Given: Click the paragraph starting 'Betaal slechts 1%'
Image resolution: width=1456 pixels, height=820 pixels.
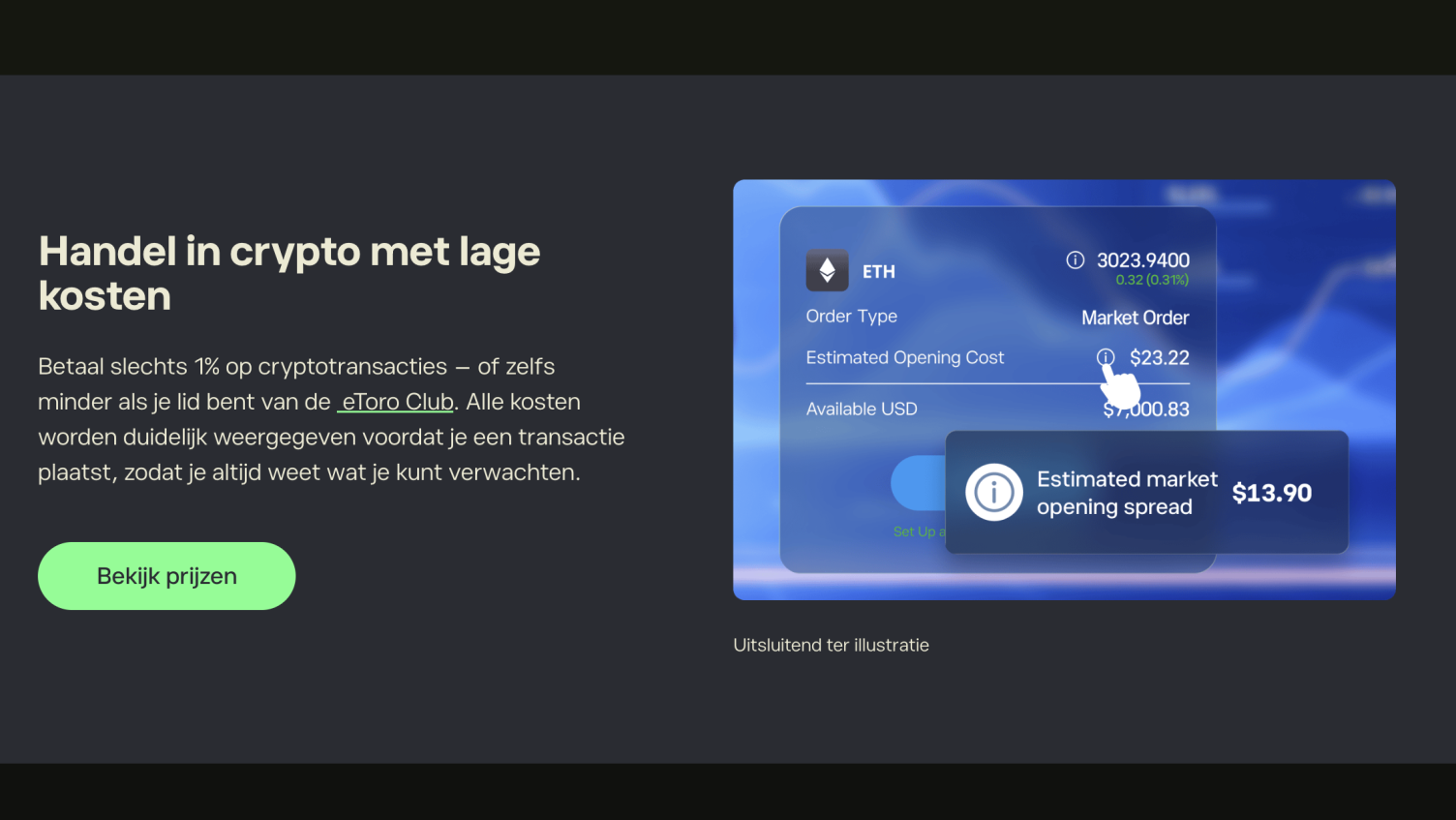Looking at the screenshot, I should point(332,419).
